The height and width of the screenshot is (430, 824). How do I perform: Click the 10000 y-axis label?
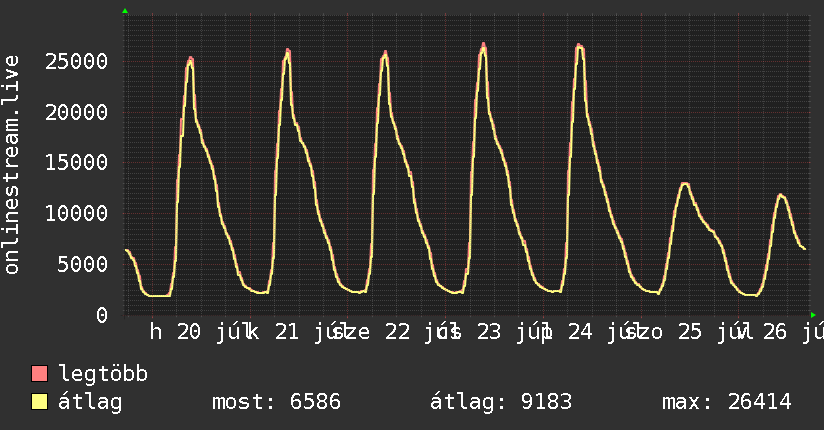[77, 213]
